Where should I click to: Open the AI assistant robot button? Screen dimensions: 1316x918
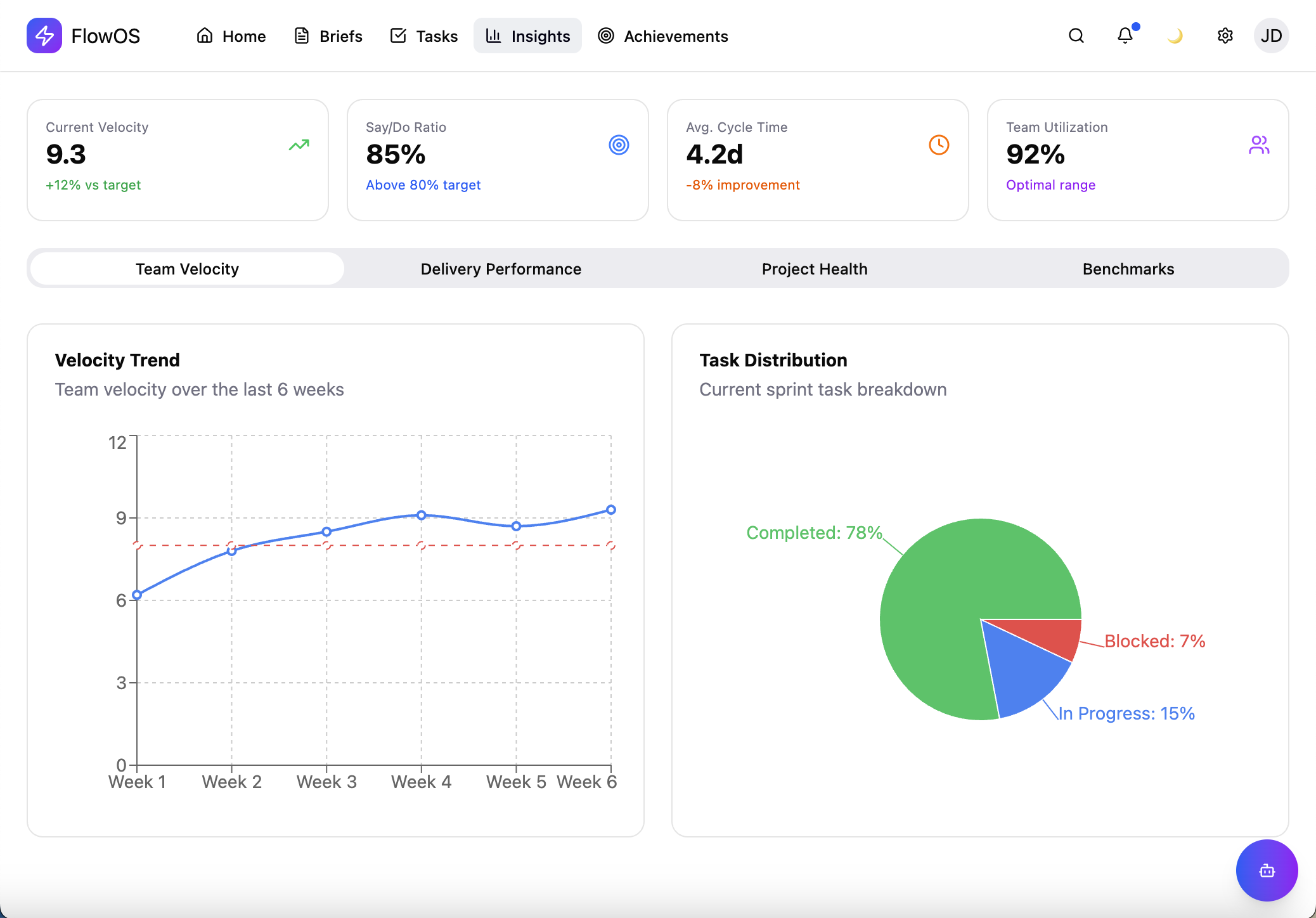pos(1267,870)
